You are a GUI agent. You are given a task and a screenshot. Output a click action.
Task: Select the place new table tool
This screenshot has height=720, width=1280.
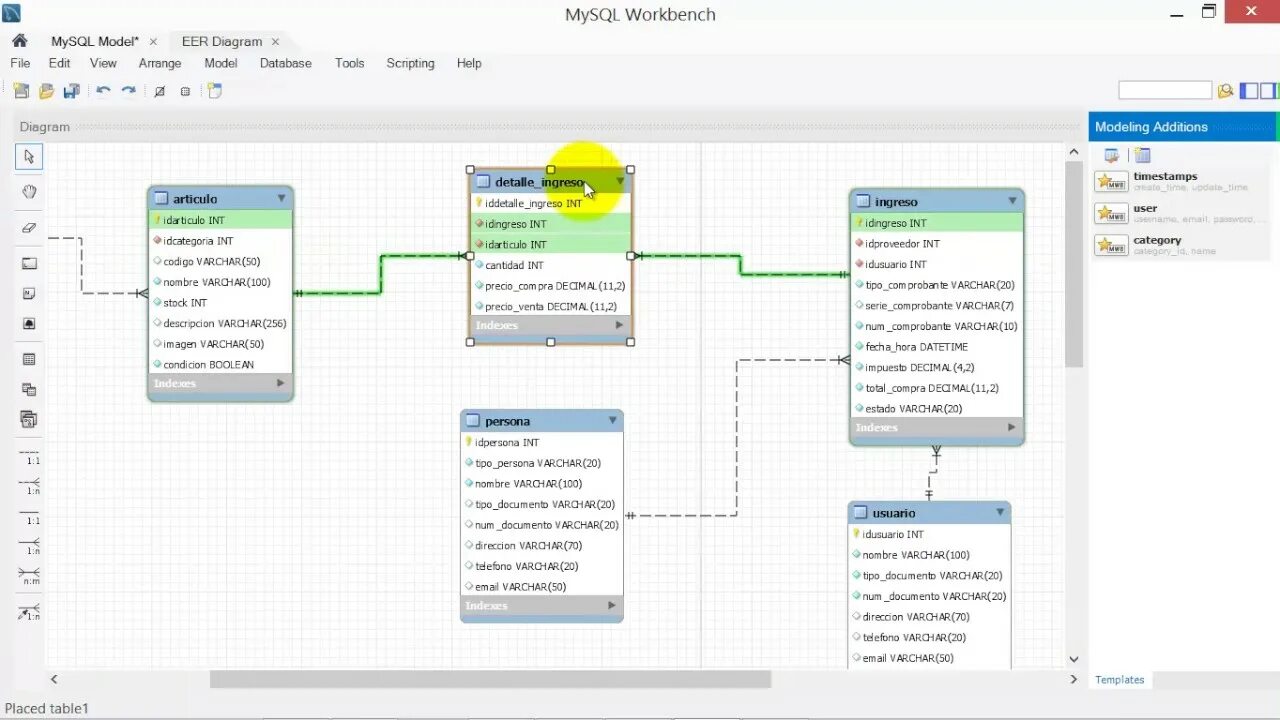(29, 359)
